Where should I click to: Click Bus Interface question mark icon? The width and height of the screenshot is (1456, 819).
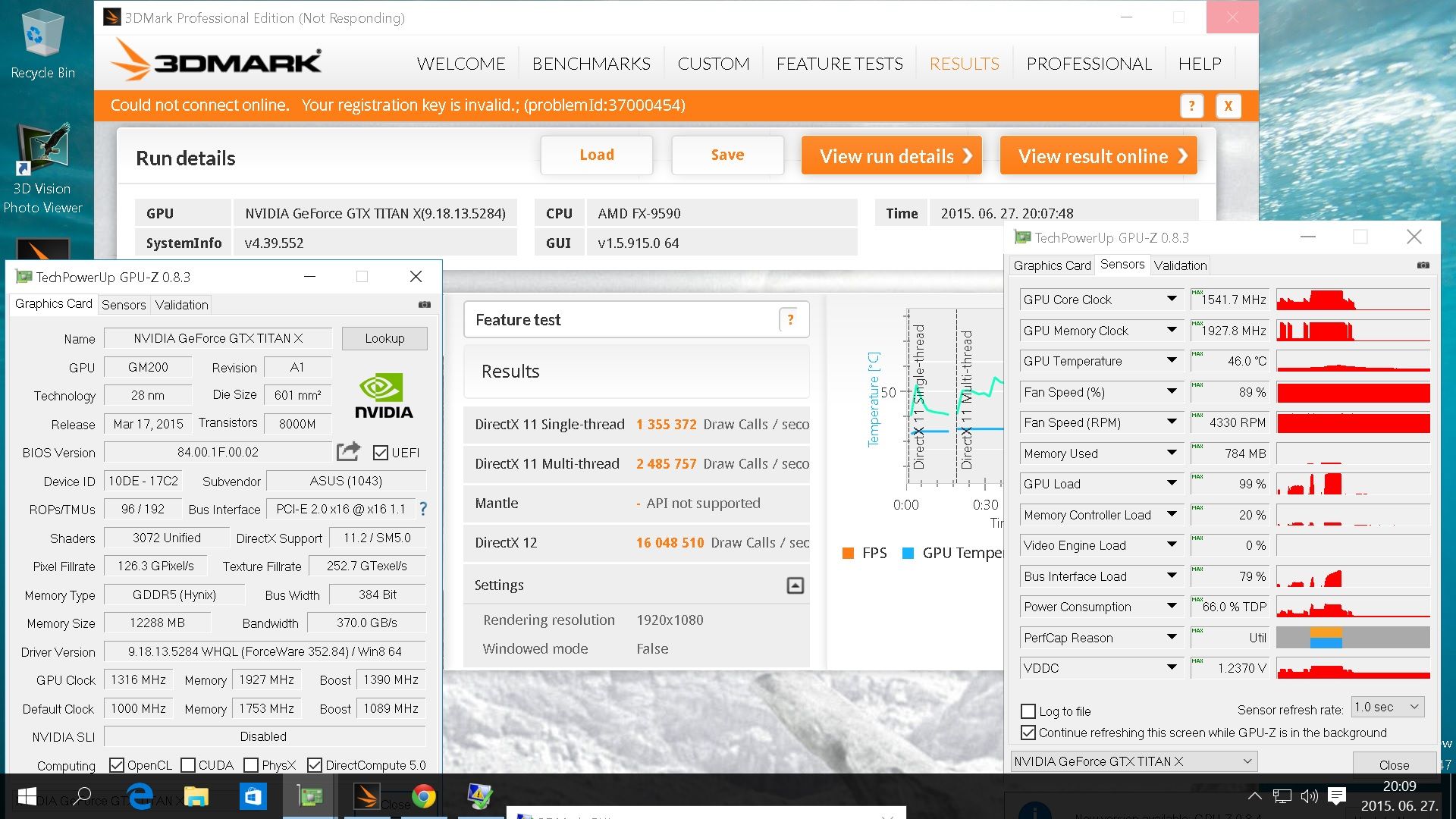423,509
